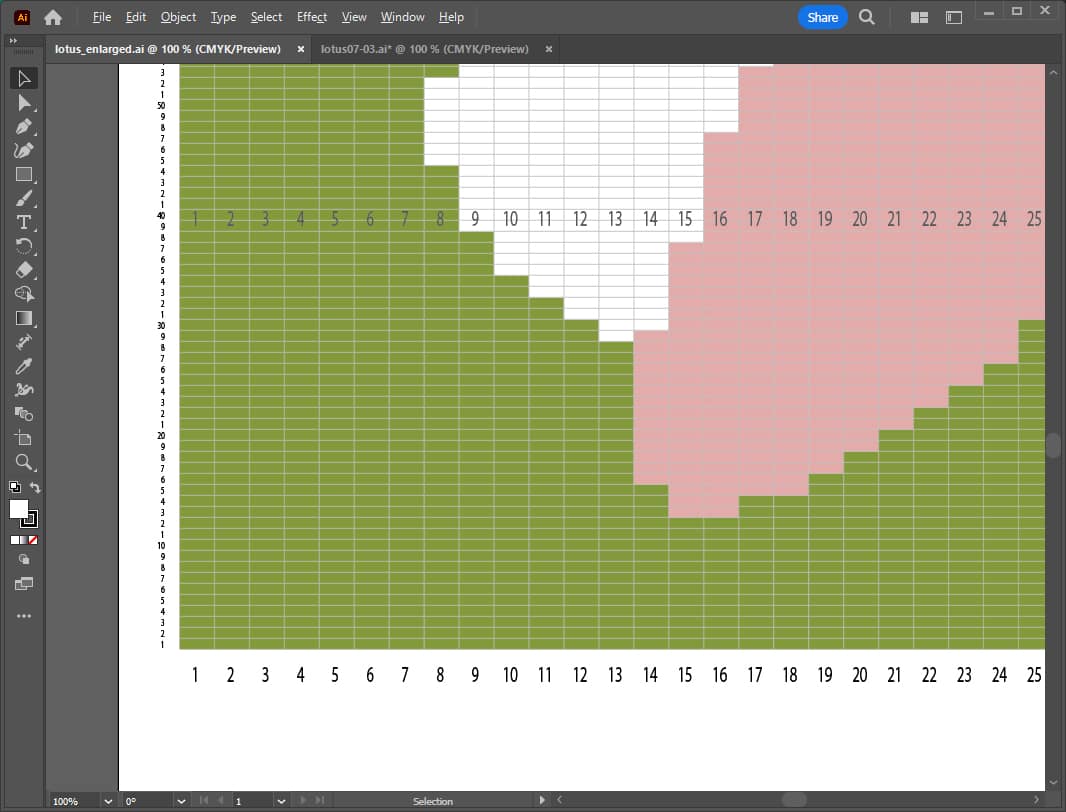Toggle the drawing mode icon
1066x812 pixels.
24,559
